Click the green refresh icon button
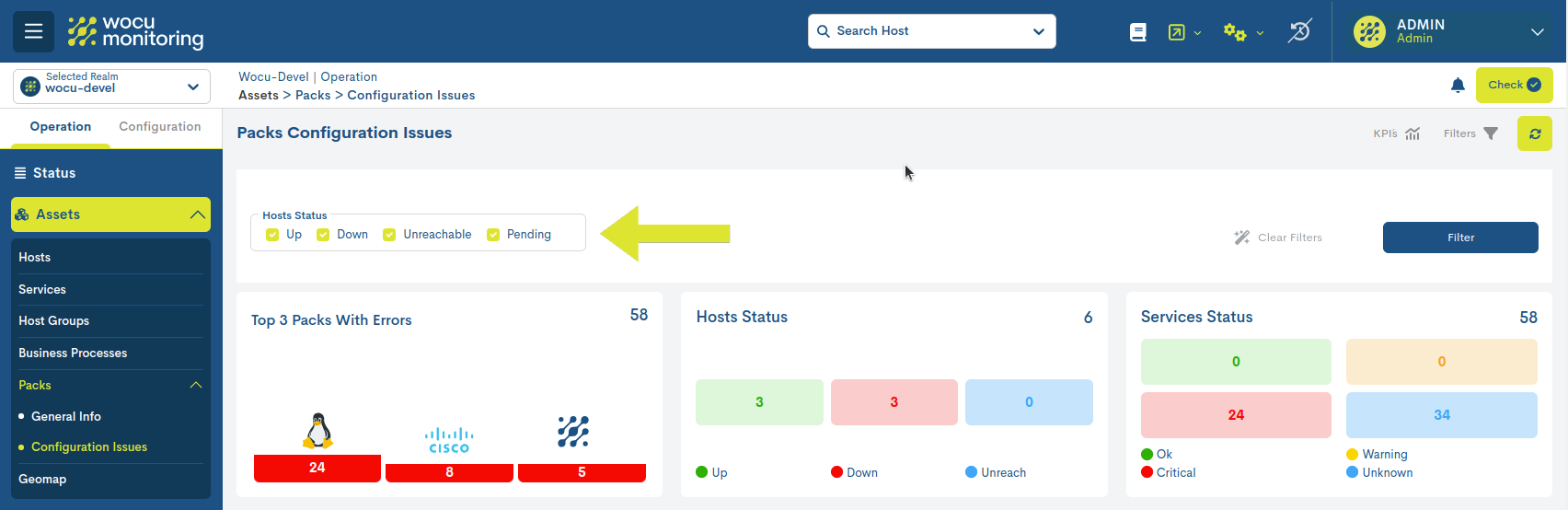This screenshot has width=1568, height=510. (1534, 133)
